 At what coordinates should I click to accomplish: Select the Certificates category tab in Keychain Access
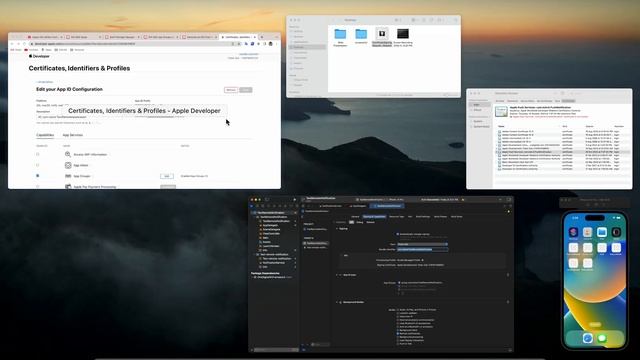click(x=568, y=101)
